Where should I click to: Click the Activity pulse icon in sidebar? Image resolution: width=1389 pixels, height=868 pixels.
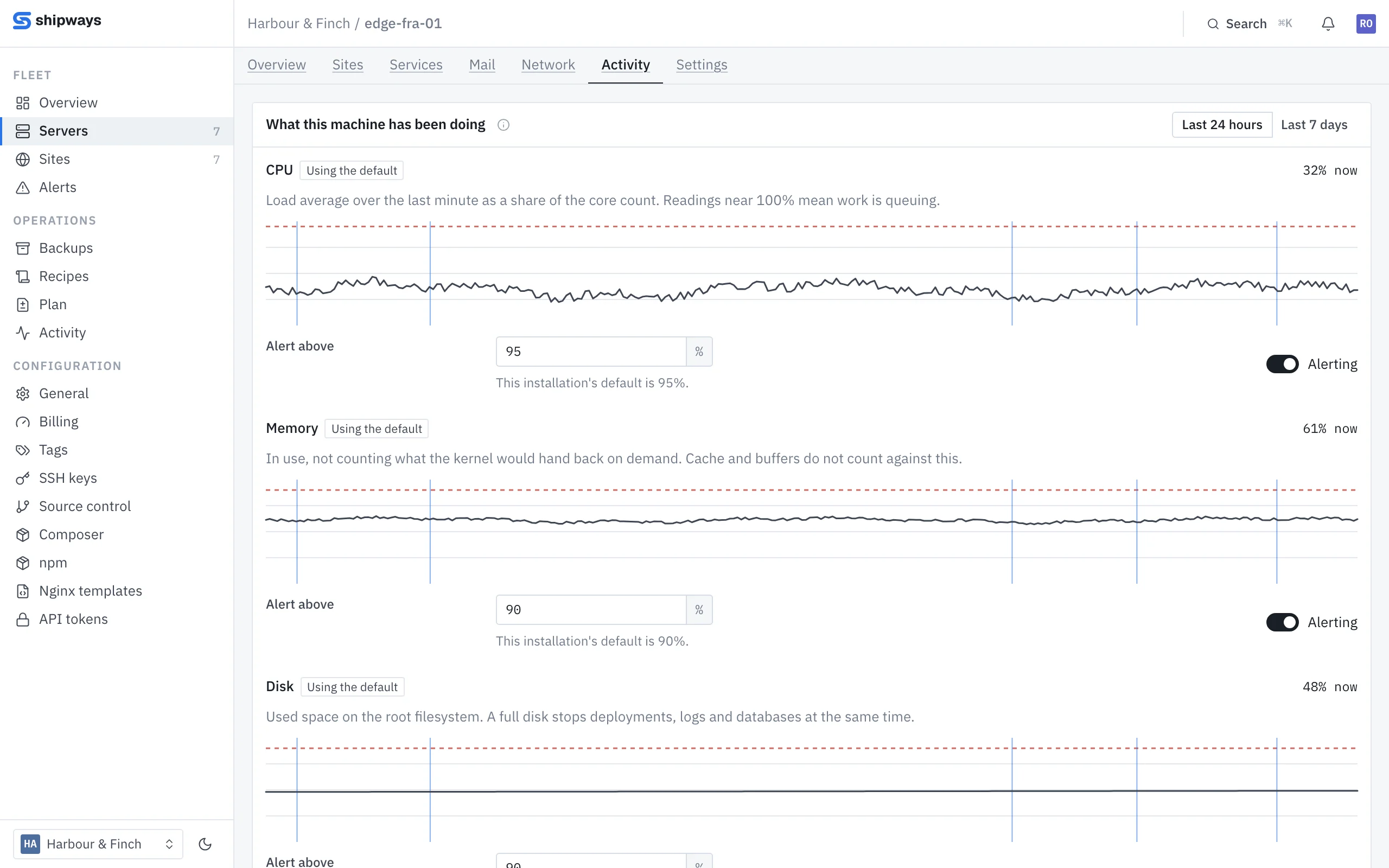pyautogui.click(x=23, y=333)
